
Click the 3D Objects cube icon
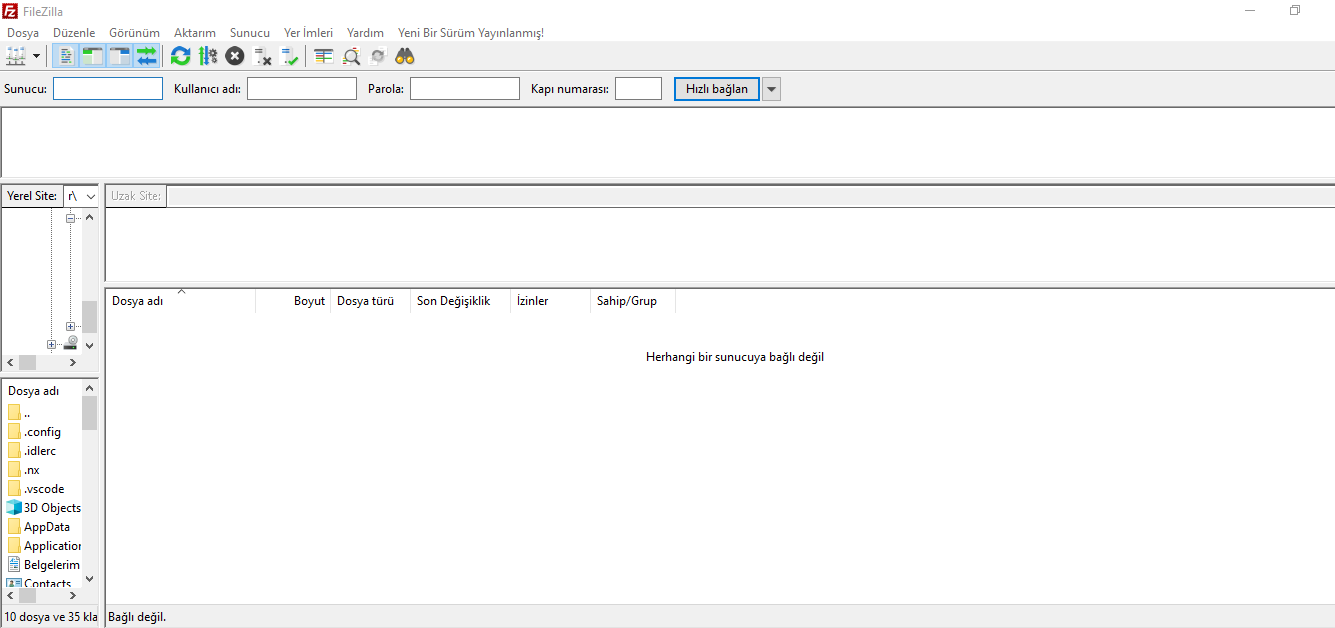(x=14, y=508)
